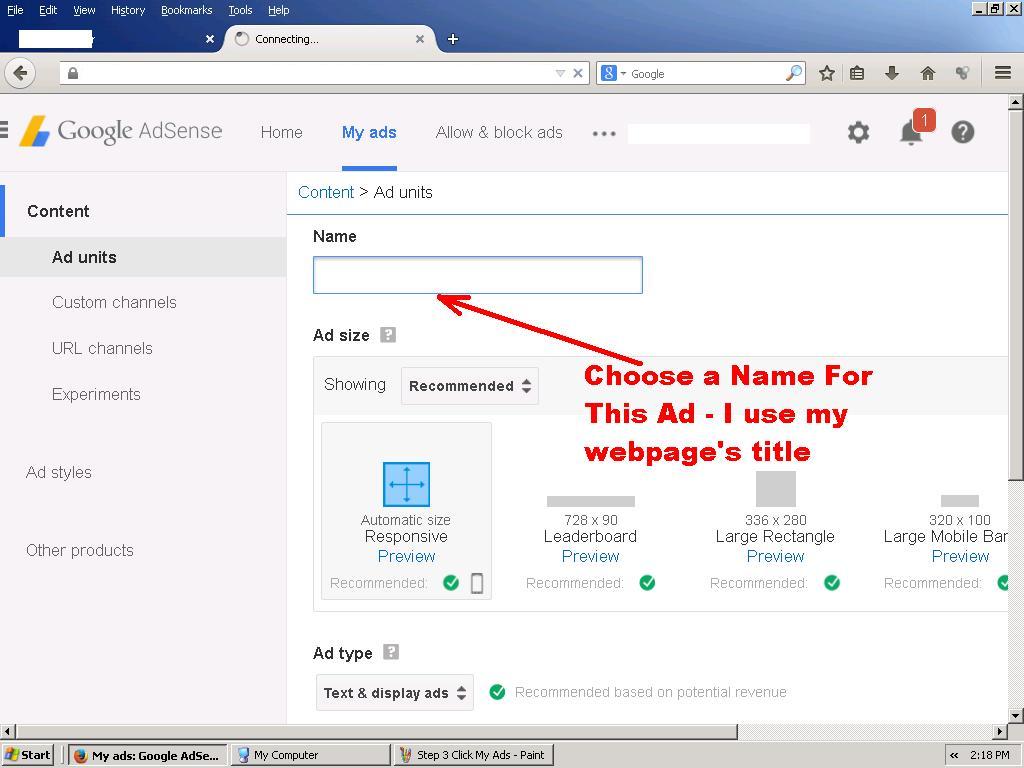Go to AdSense Home tab
Image resolution: width=1024 pixels, height=768 pixels.
[x=281, y=133]
